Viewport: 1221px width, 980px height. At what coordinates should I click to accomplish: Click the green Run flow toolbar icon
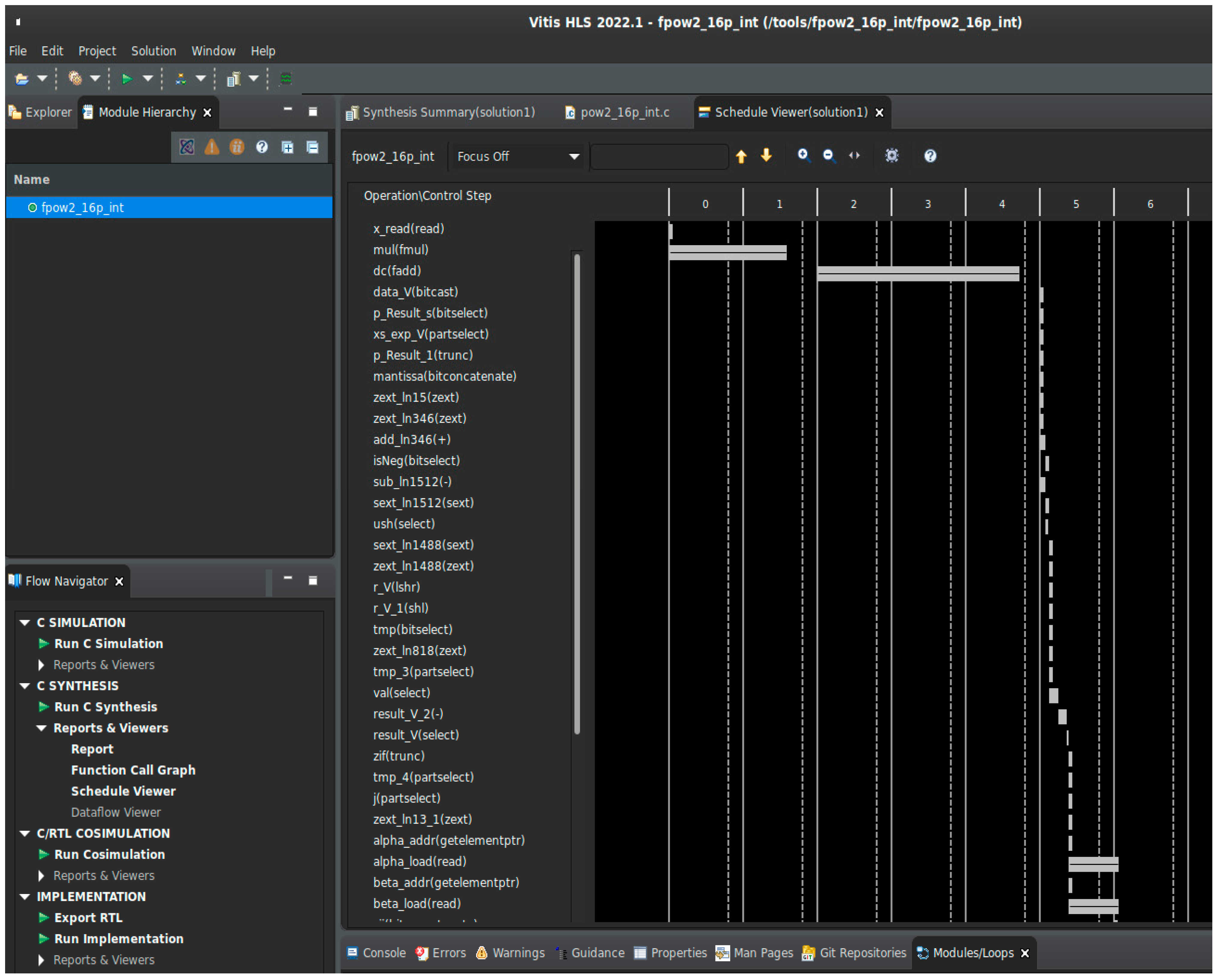pos(127,79)
